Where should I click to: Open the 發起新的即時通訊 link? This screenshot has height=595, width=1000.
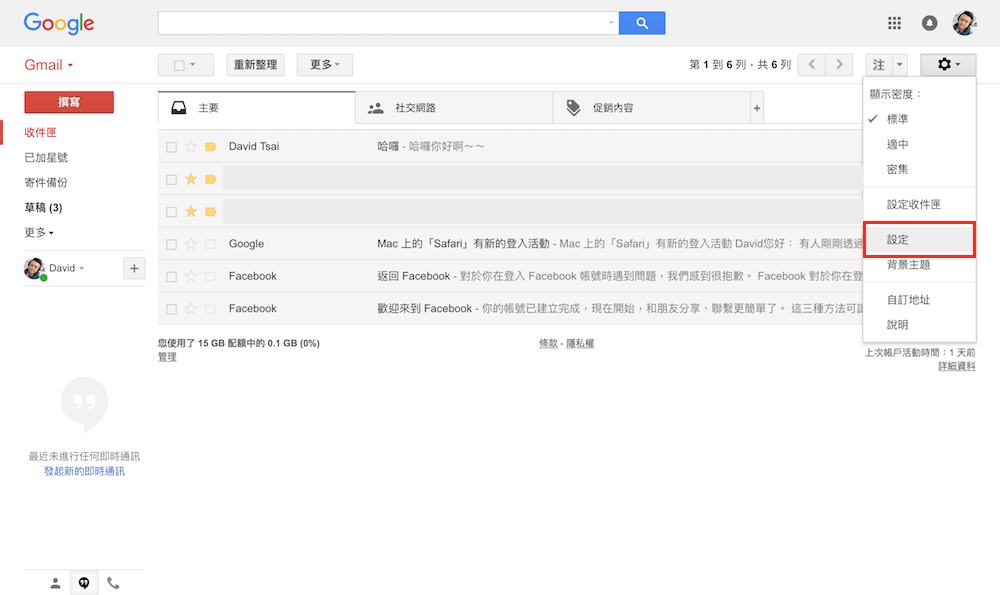[x=83, y=470]
